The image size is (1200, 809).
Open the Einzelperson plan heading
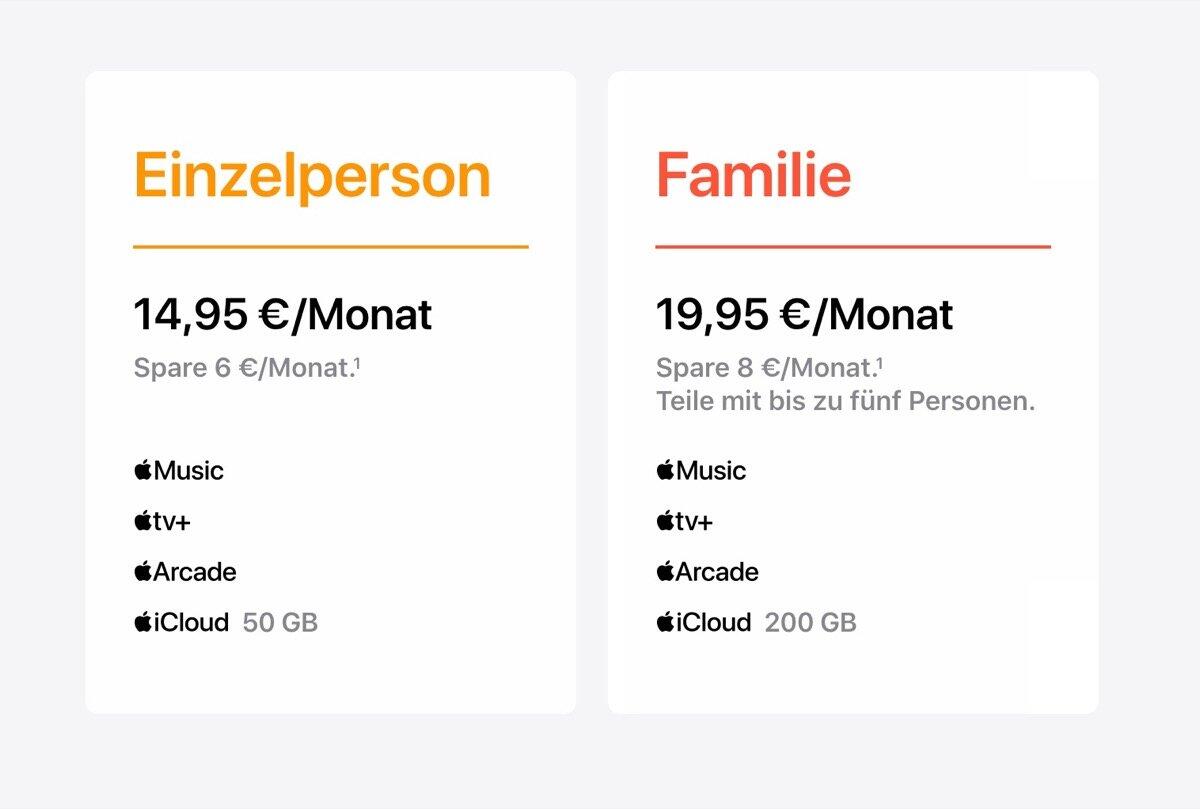[312, 176]
